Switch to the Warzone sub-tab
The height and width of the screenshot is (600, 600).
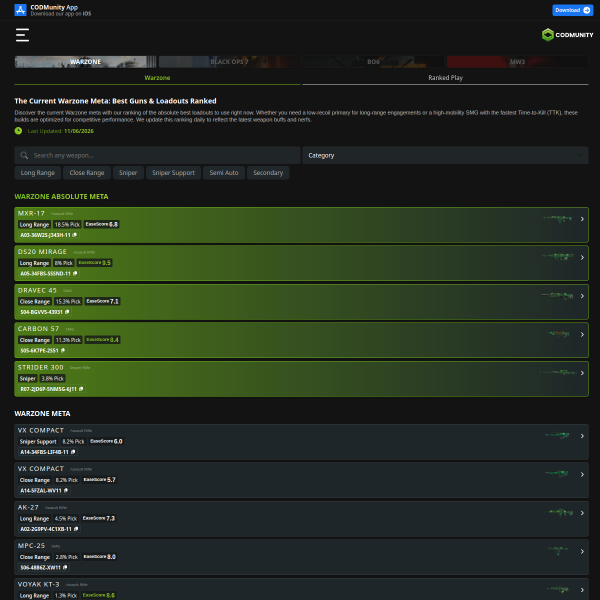(157, 78)
